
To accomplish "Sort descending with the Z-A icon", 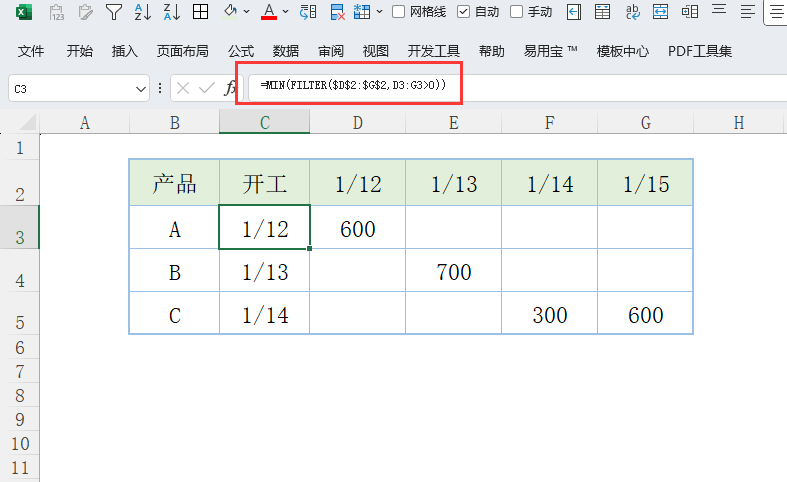I will [172, 12].
